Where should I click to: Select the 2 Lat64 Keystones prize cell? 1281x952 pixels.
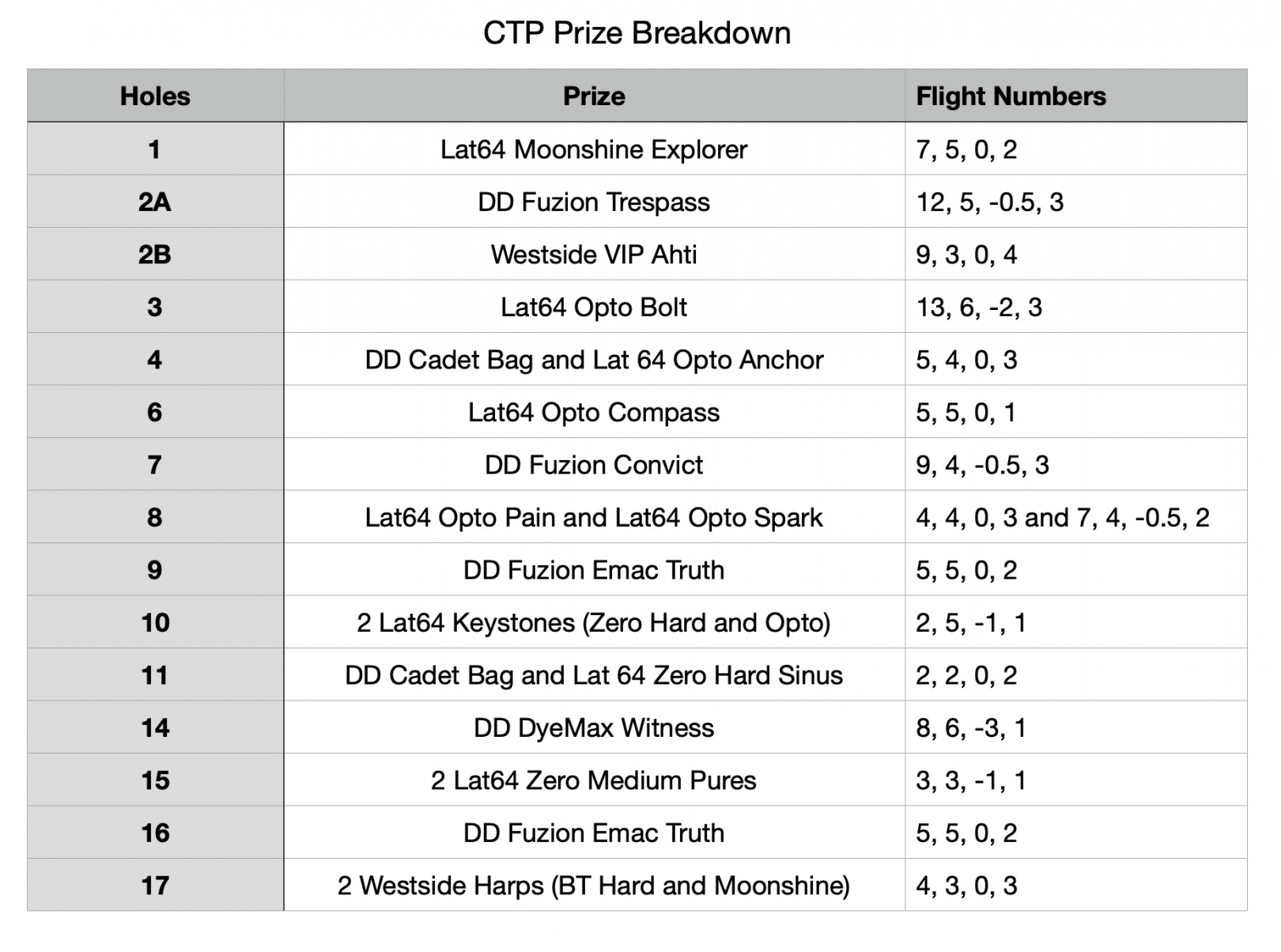(594, 623)
